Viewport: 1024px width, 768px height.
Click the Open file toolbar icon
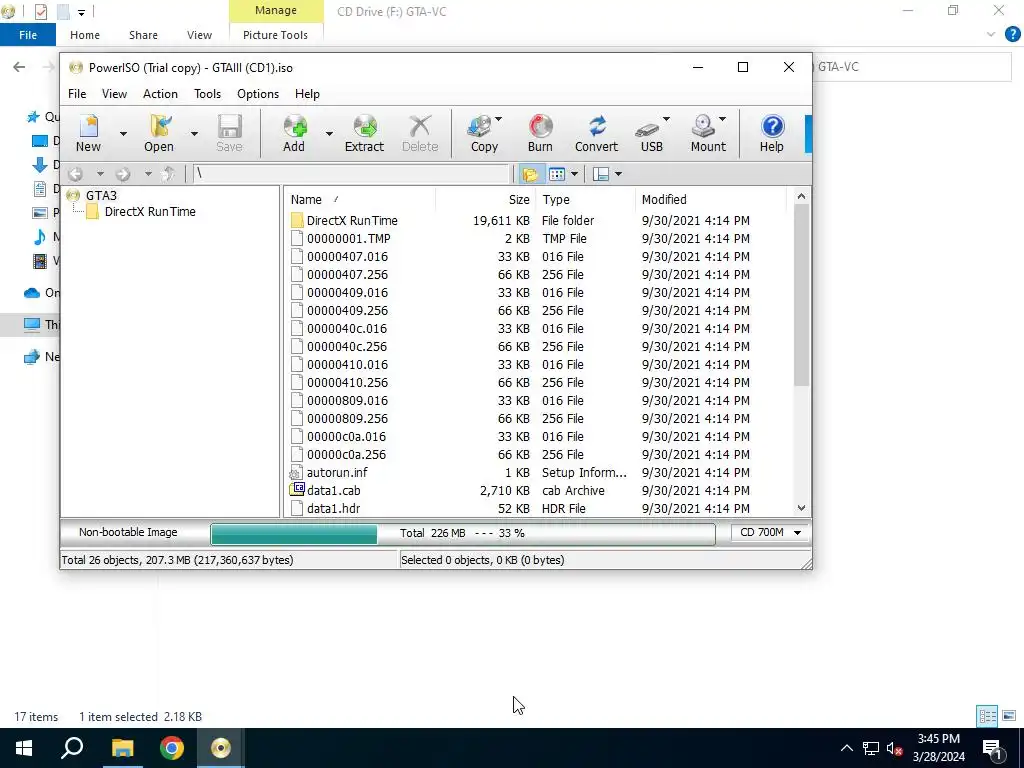159,133
